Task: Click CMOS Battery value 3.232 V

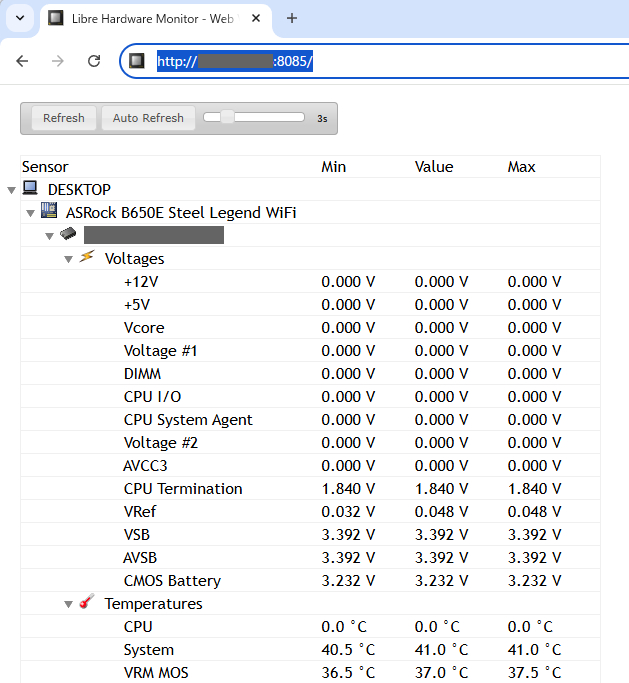Action: point(441,581)
